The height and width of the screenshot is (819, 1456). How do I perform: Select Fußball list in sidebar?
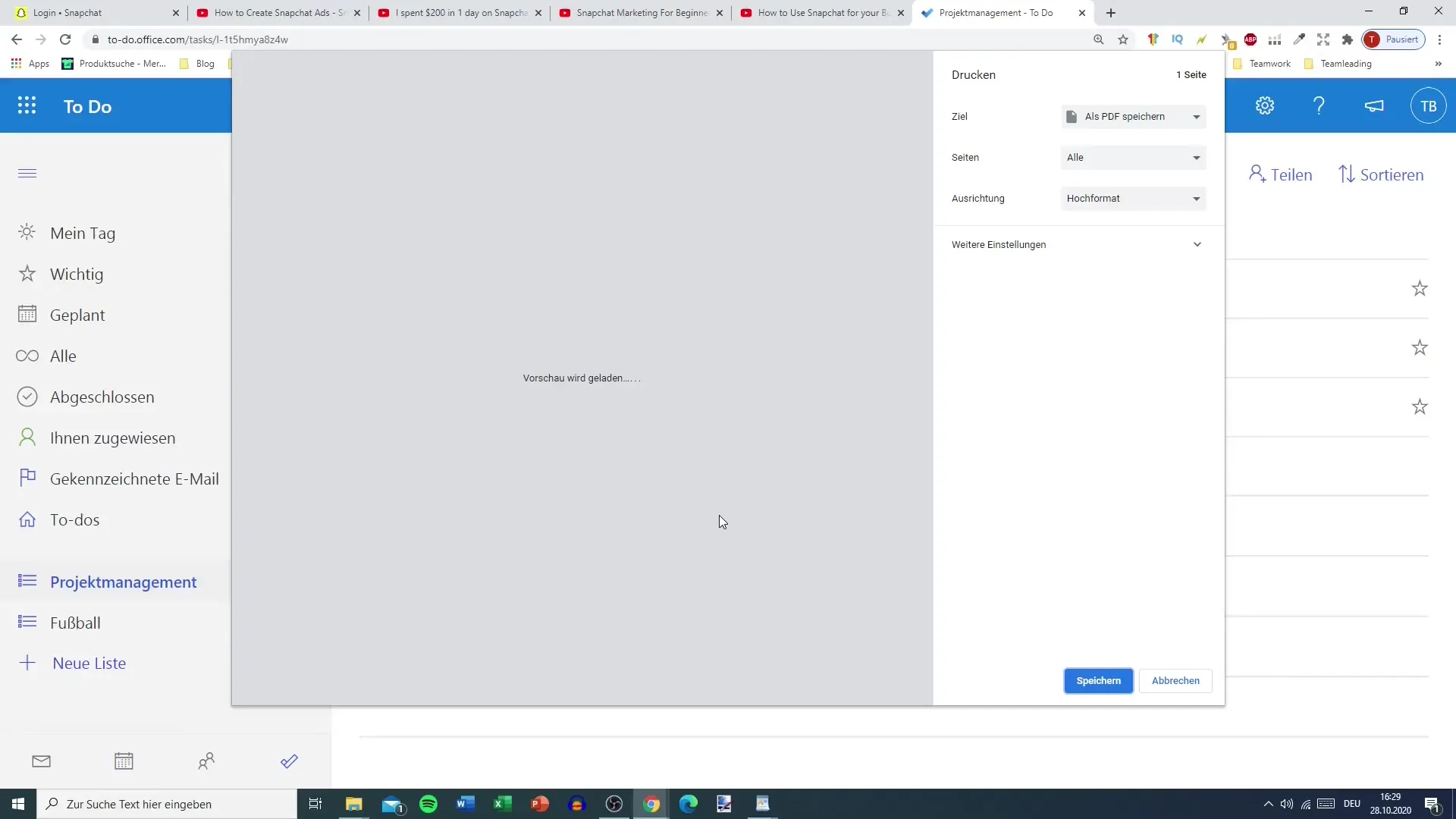coord(75,622)
